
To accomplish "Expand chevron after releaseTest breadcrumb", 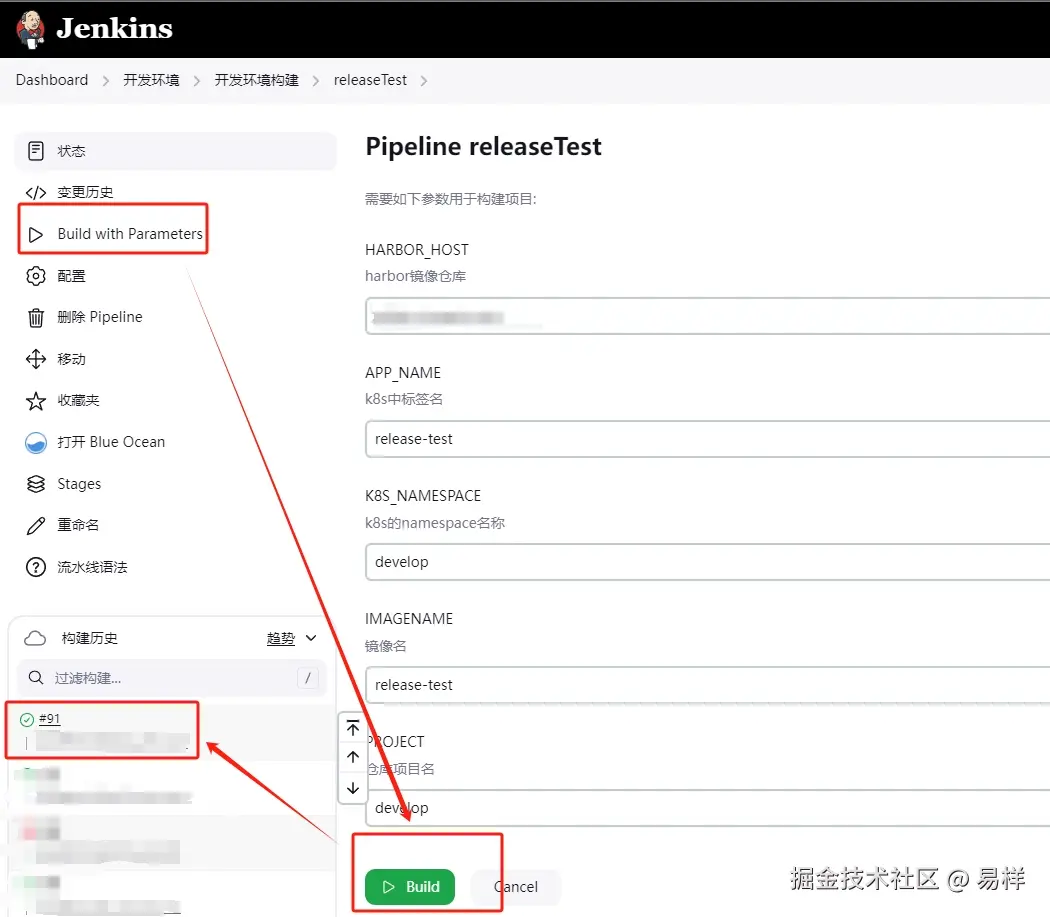I will pos(424,81).
